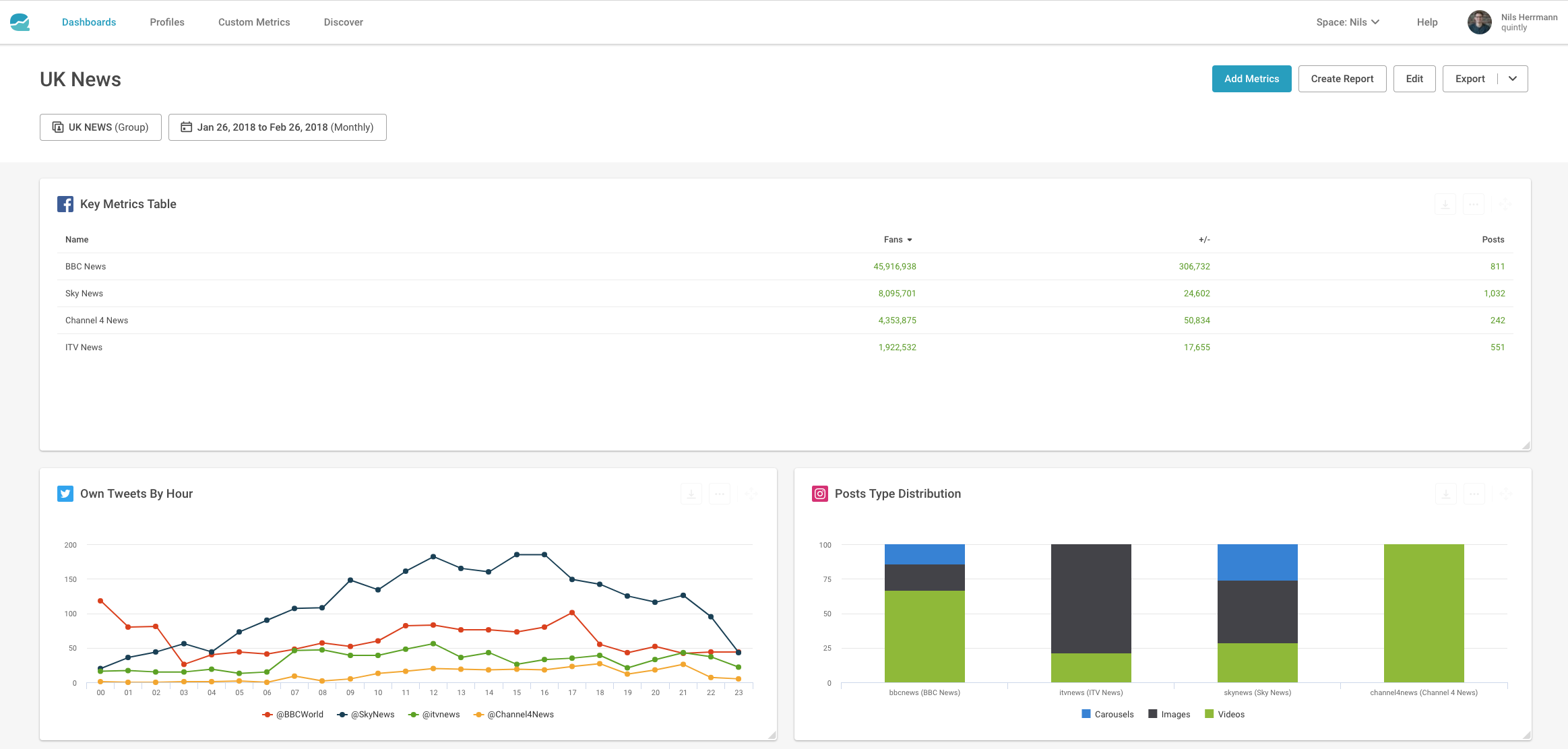Click the Edit dashboard button

[1414, 79]
